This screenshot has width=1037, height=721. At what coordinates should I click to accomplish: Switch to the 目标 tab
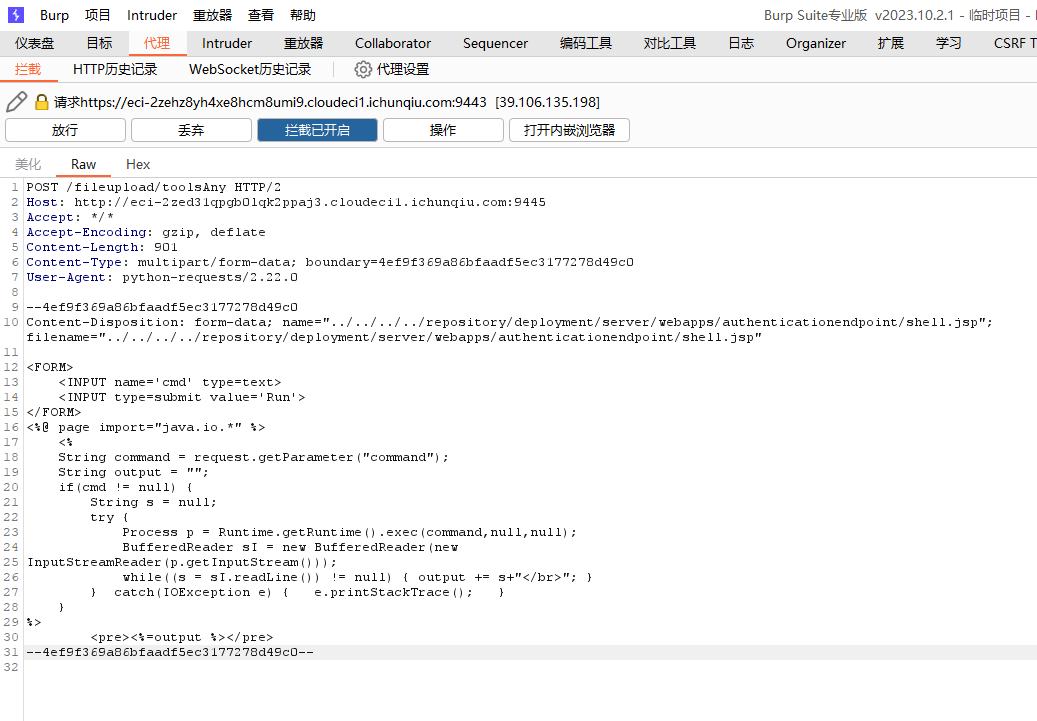pyautogui.click(x=99, y=43)
